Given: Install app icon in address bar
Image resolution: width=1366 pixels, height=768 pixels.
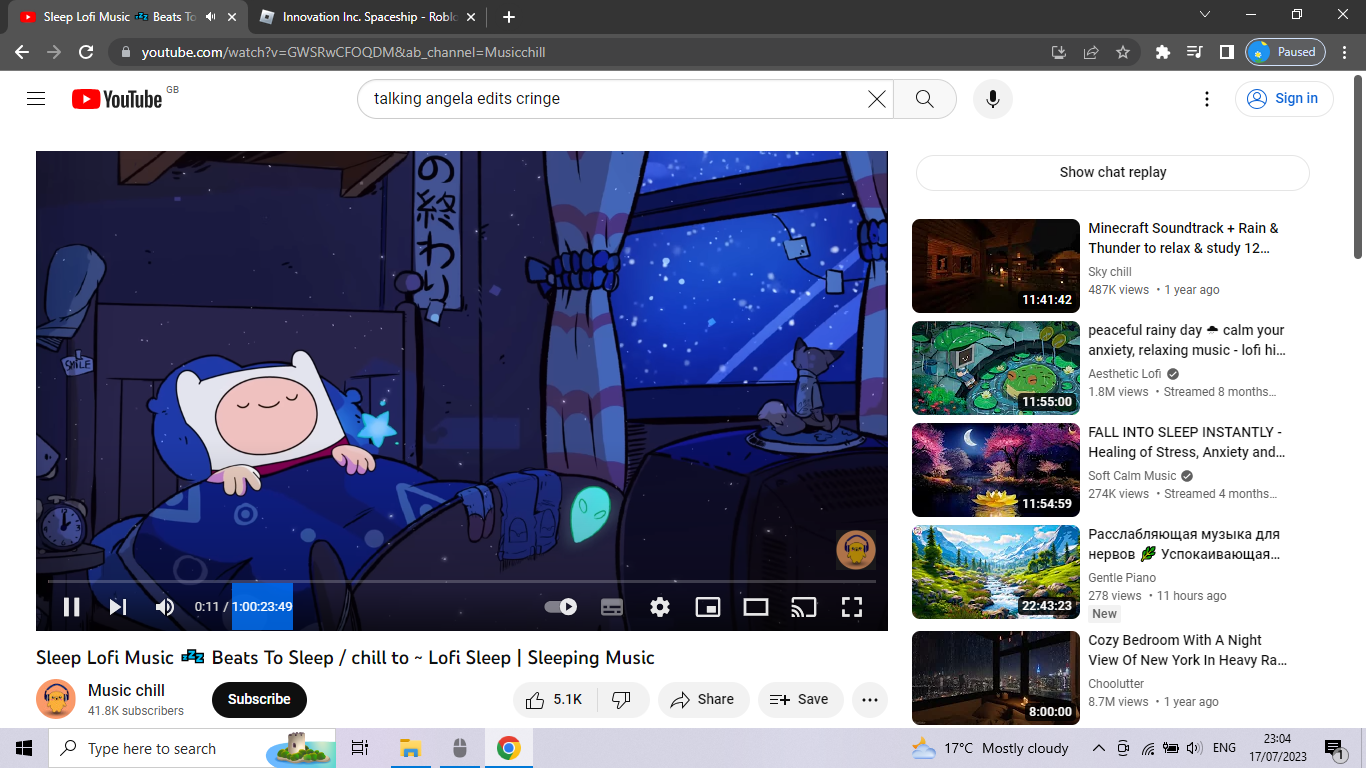Looking at the screenshot, I should coord(1059,52).
